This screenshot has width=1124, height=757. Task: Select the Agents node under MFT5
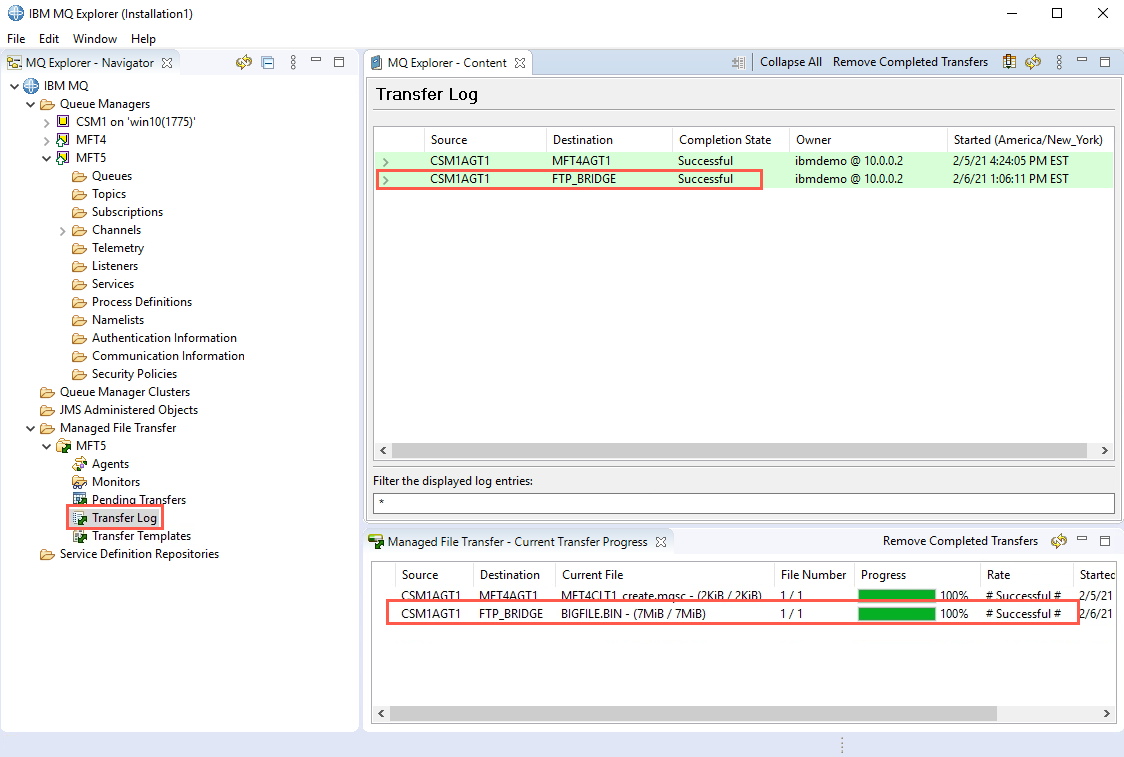point(110,464)
